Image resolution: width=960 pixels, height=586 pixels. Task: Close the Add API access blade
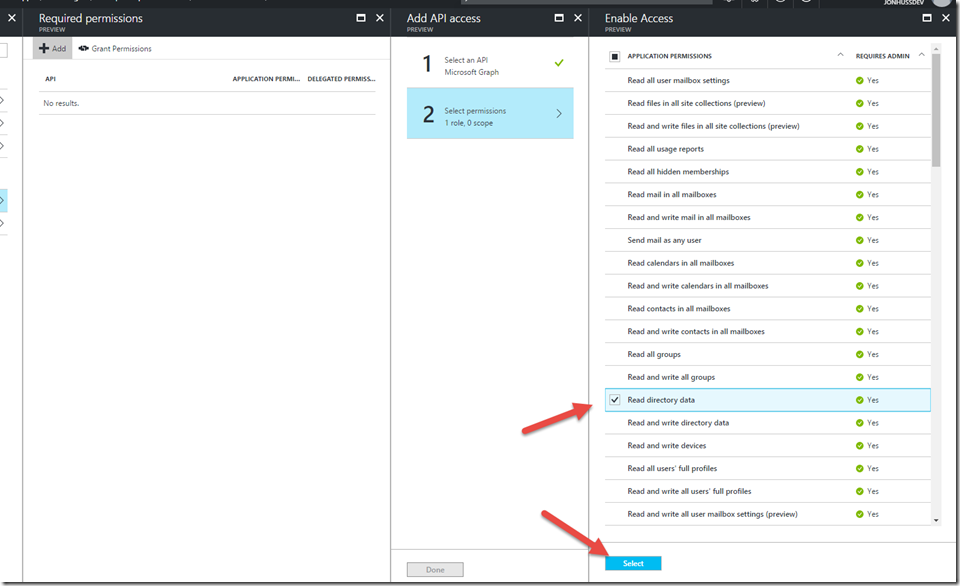(x=577, y=18)
